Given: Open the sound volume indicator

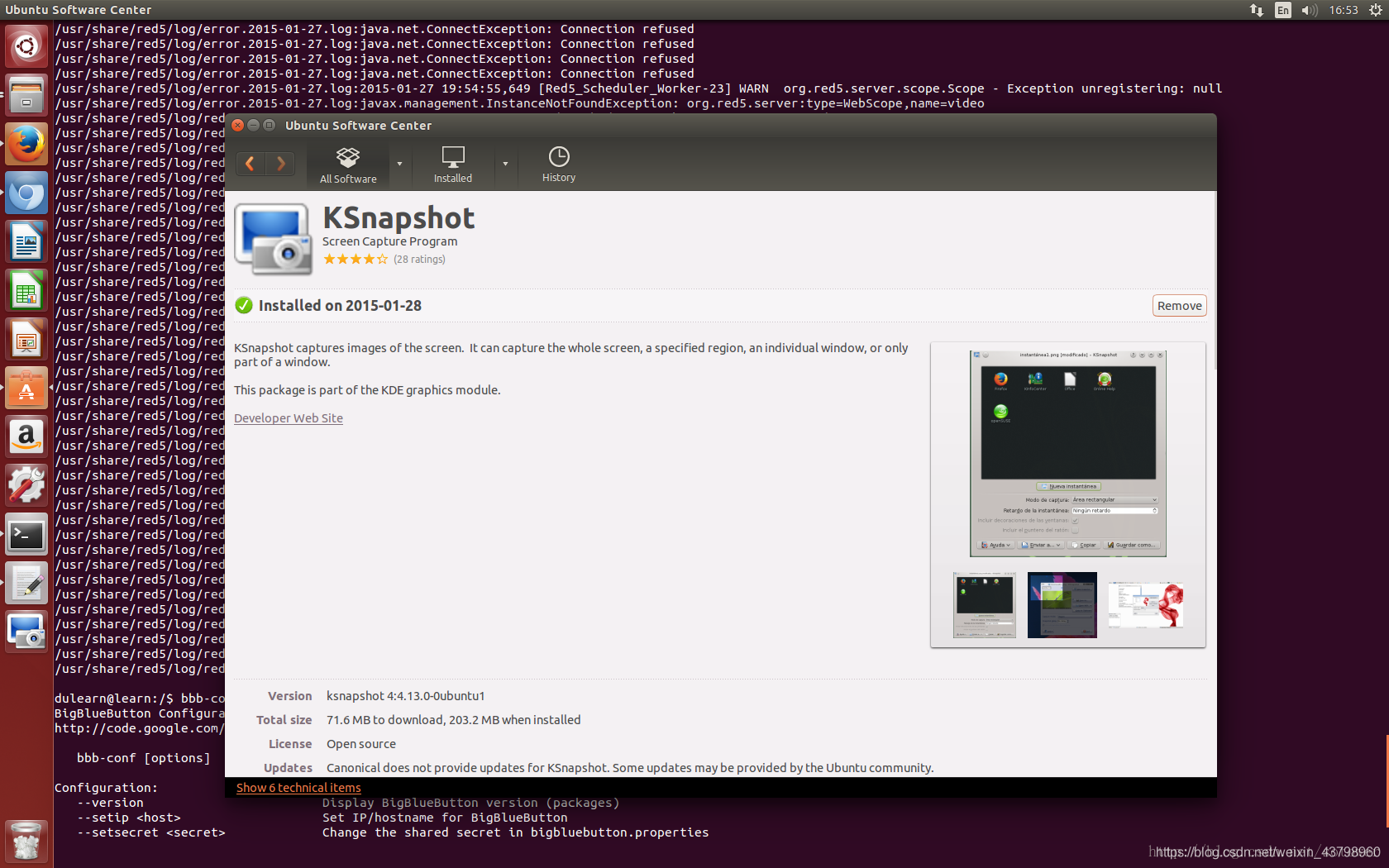Looking at the screenshot, I should [x=1310, y=10].
